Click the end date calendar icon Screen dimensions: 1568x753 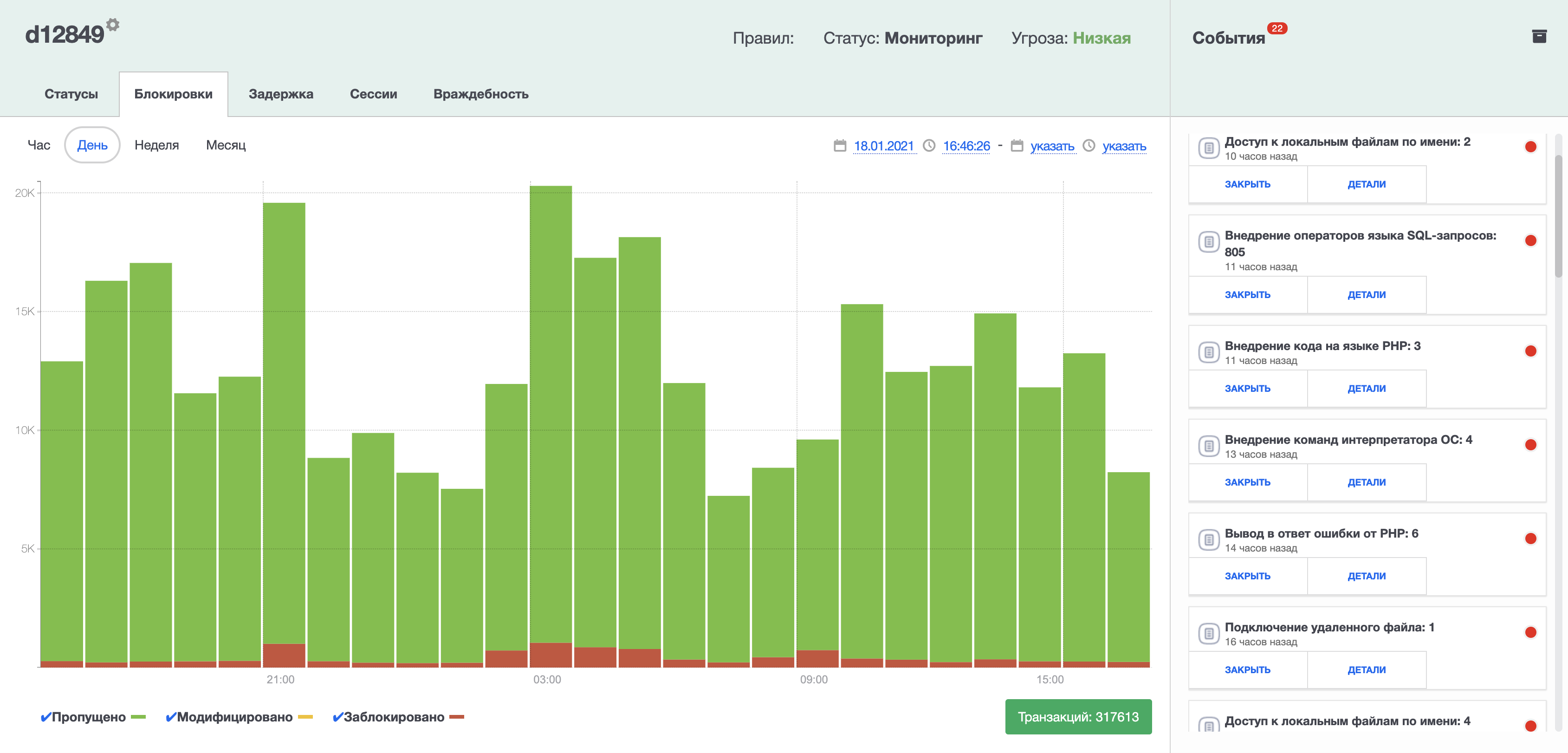point(1017,145)
